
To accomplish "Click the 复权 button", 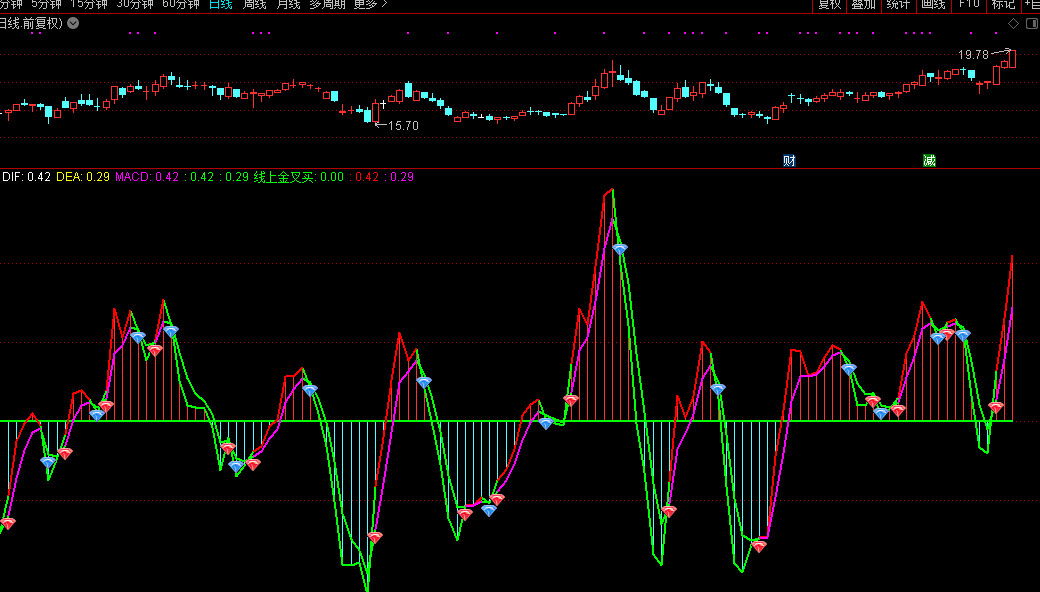I will 829,4.
